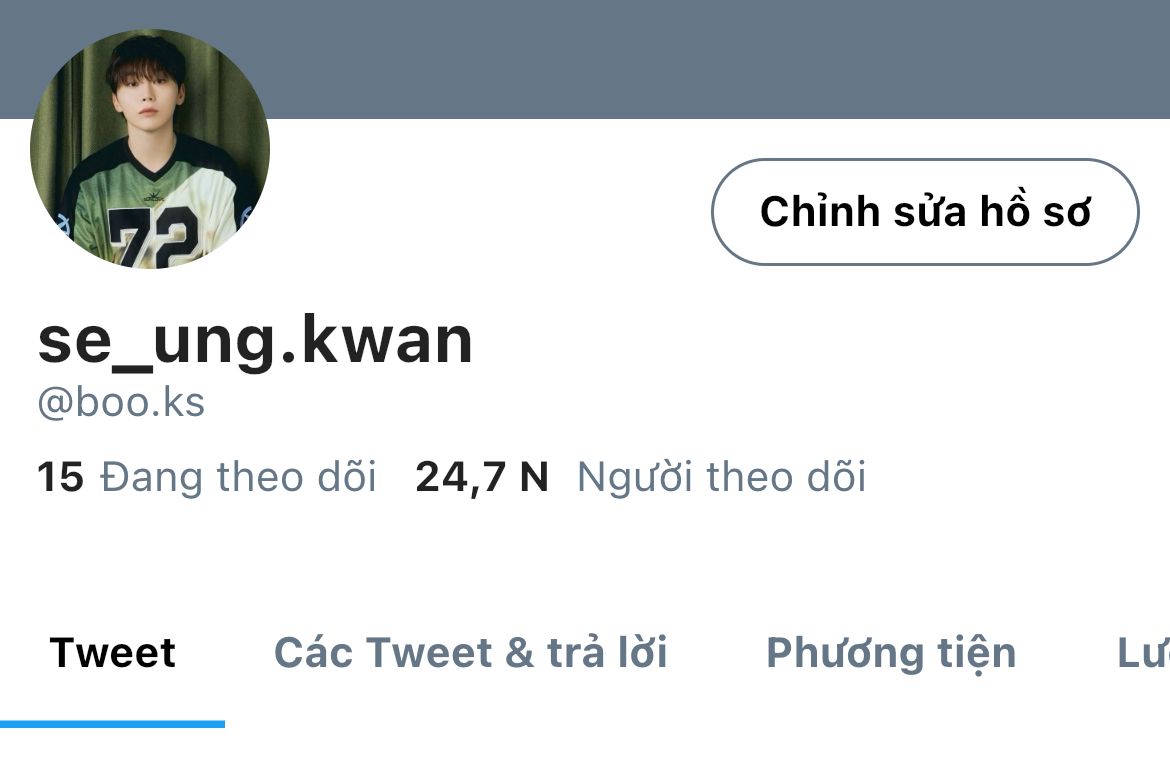This screenshot has height=775, width=1170.
Task: Click the face in the profile photo
Action: (147, 95)
